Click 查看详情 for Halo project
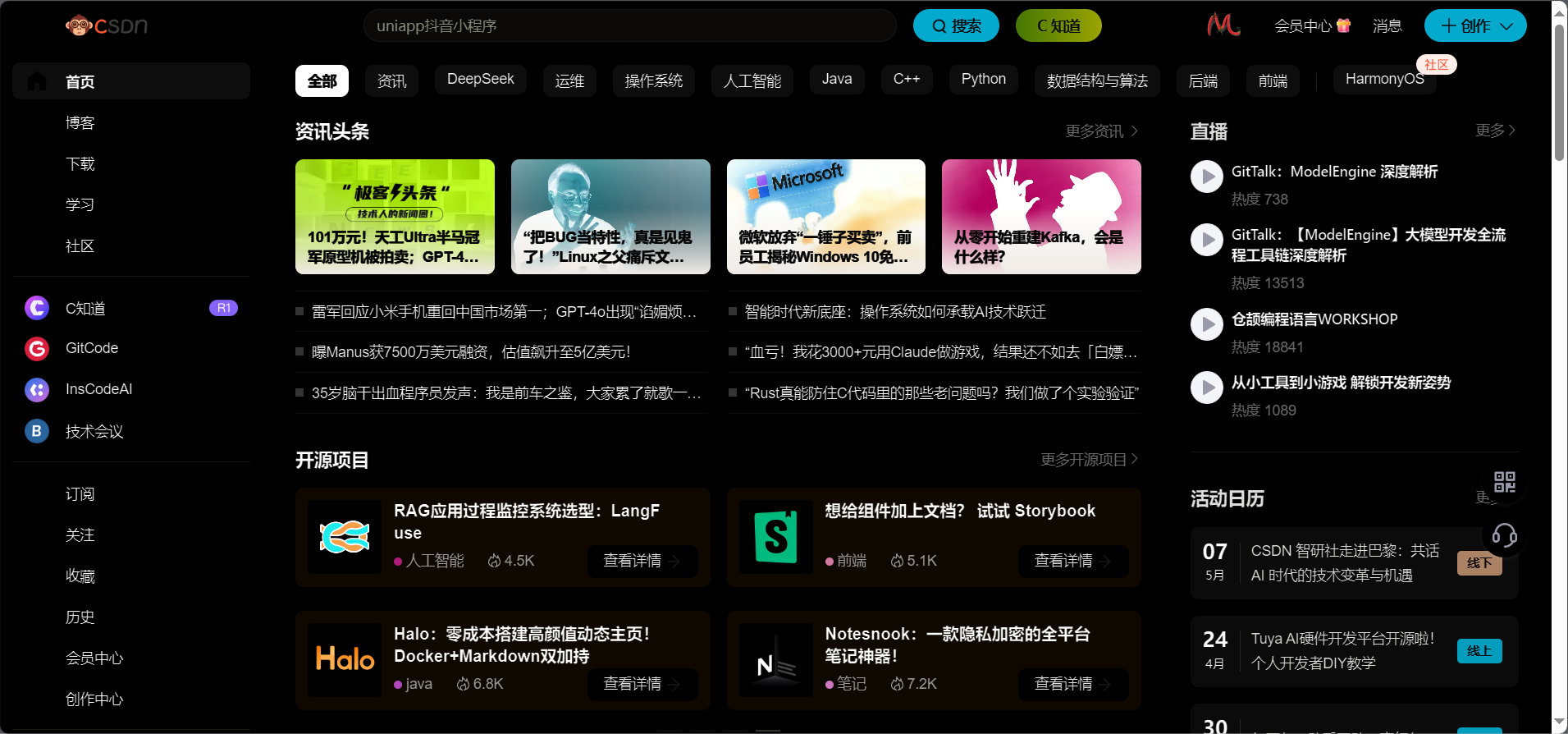Viewport: 1568px width, 734px height. click(x=642, y=684)
